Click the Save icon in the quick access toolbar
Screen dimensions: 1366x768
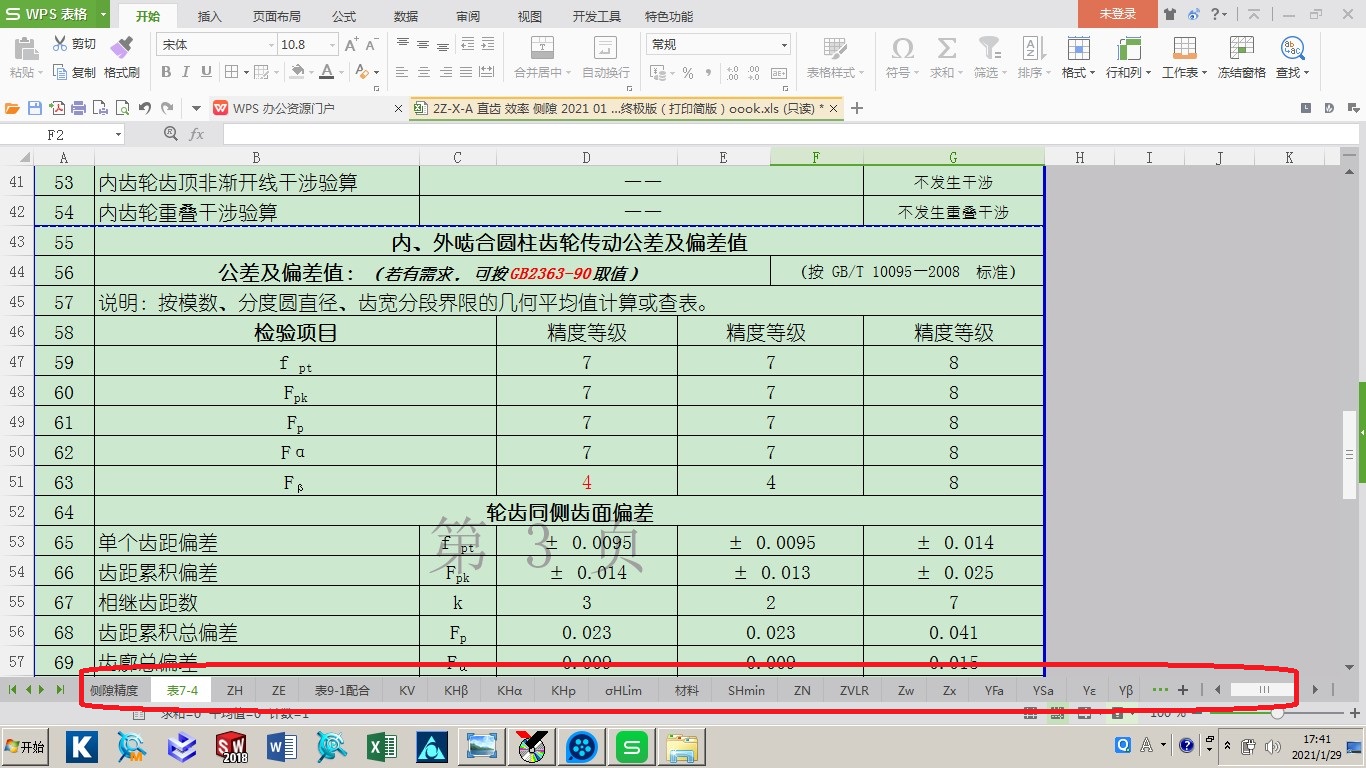click(34, 108)
